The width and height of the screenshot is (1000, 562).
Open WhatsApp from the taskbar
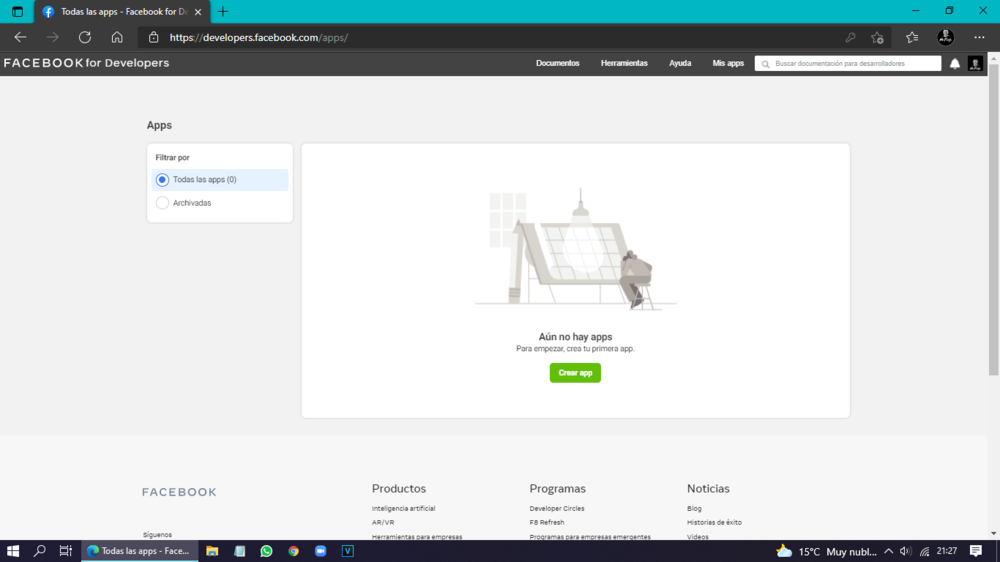click(266, 551)
